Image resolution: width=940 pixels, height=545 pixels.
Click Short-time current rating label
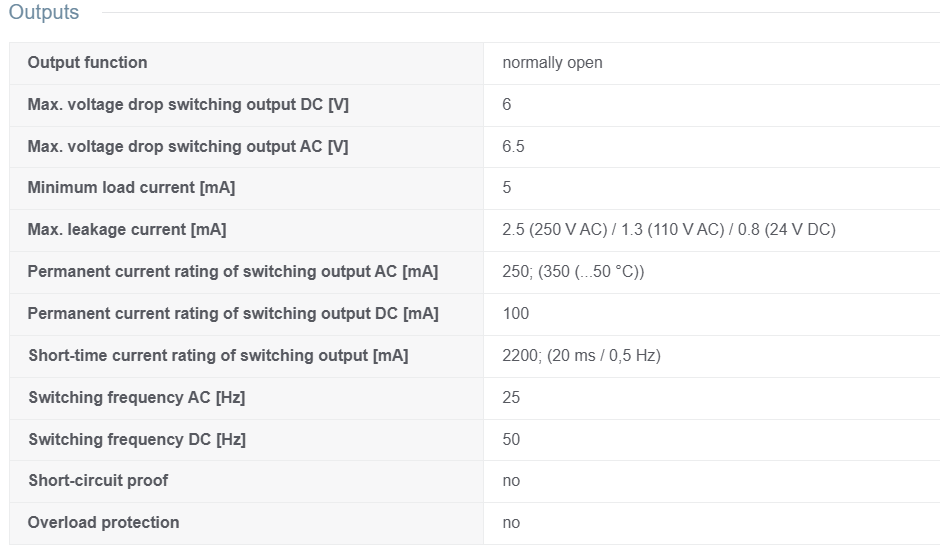[218, 356]
